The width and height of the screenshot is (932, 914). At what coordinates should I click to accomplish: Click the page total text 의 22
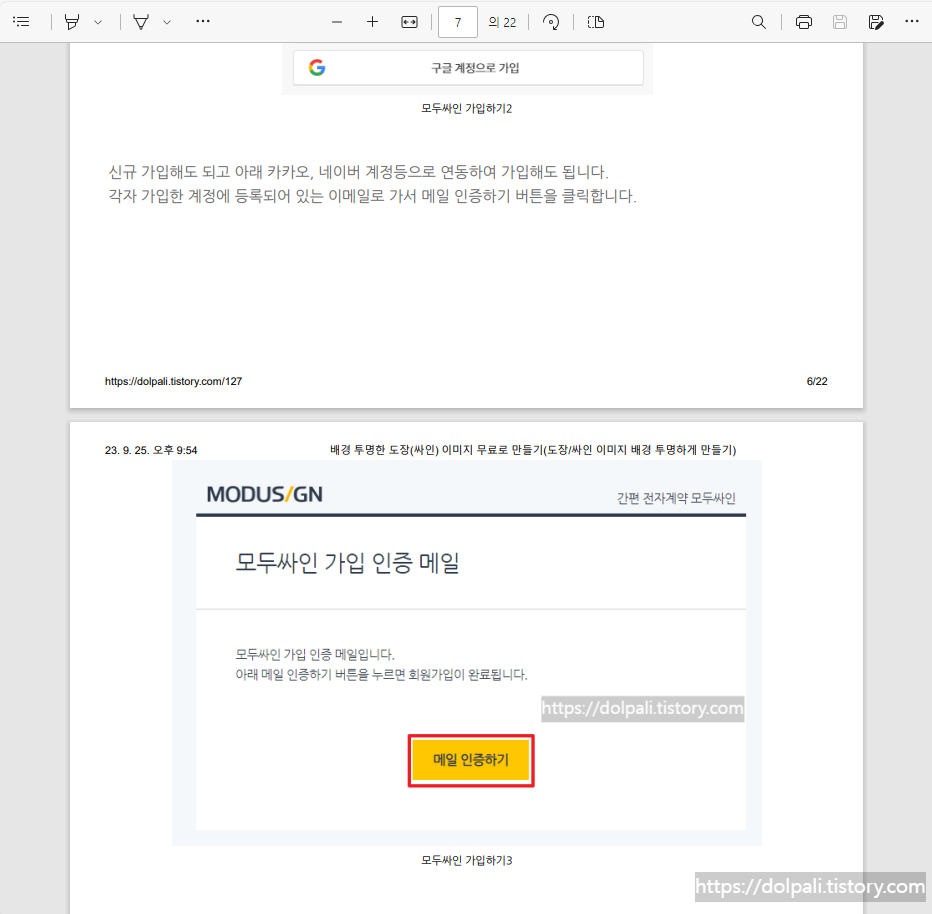point(502,23)
